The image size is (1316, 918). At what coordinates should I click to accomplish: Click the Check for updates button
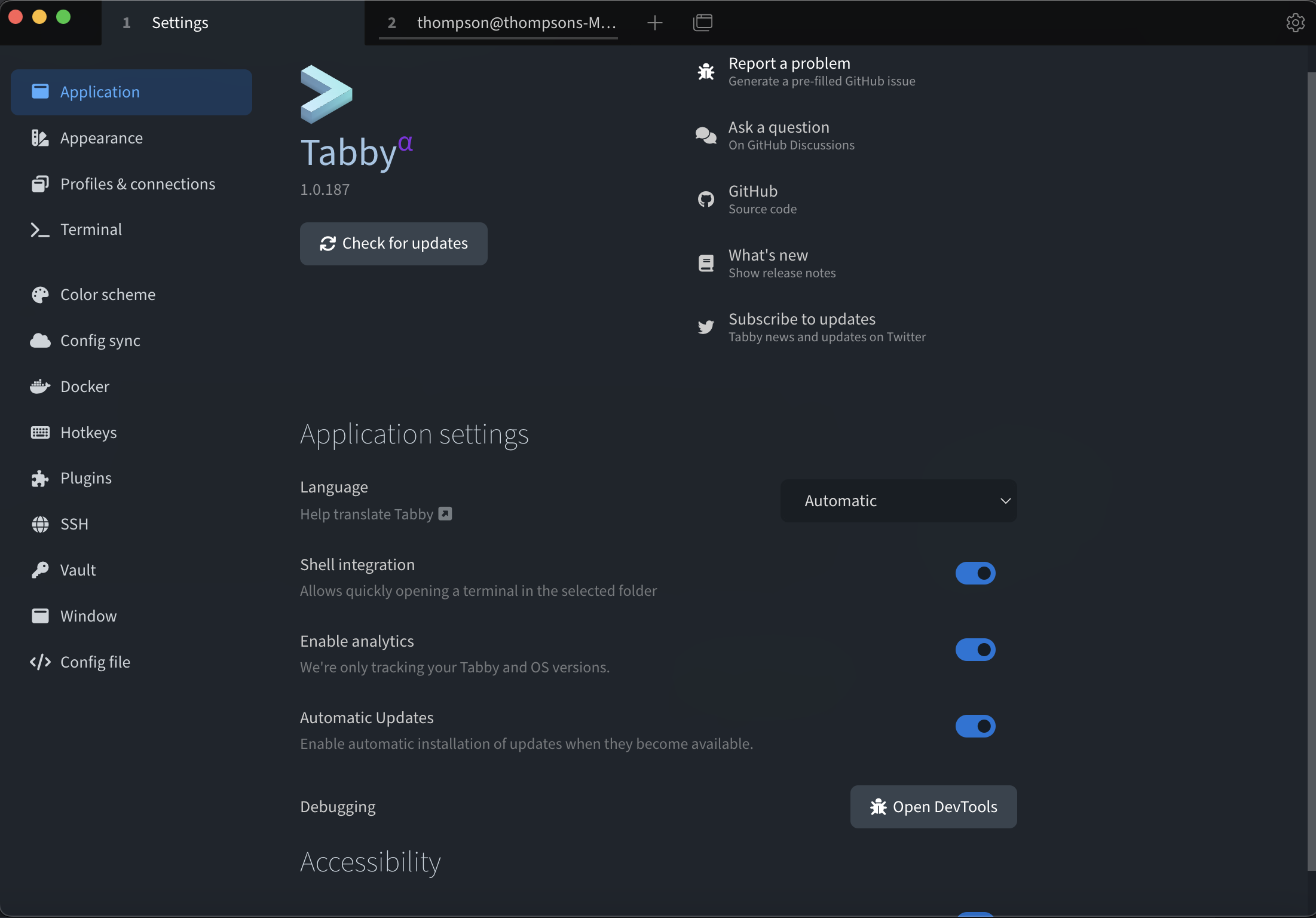(x=393, y=243)
